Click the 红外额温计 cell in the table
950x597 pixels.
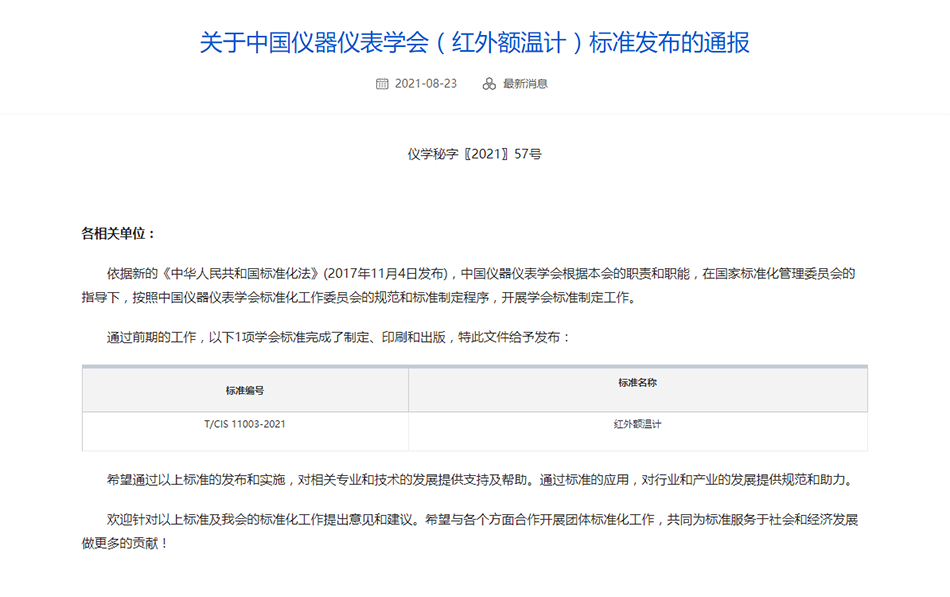coord(637,424)
